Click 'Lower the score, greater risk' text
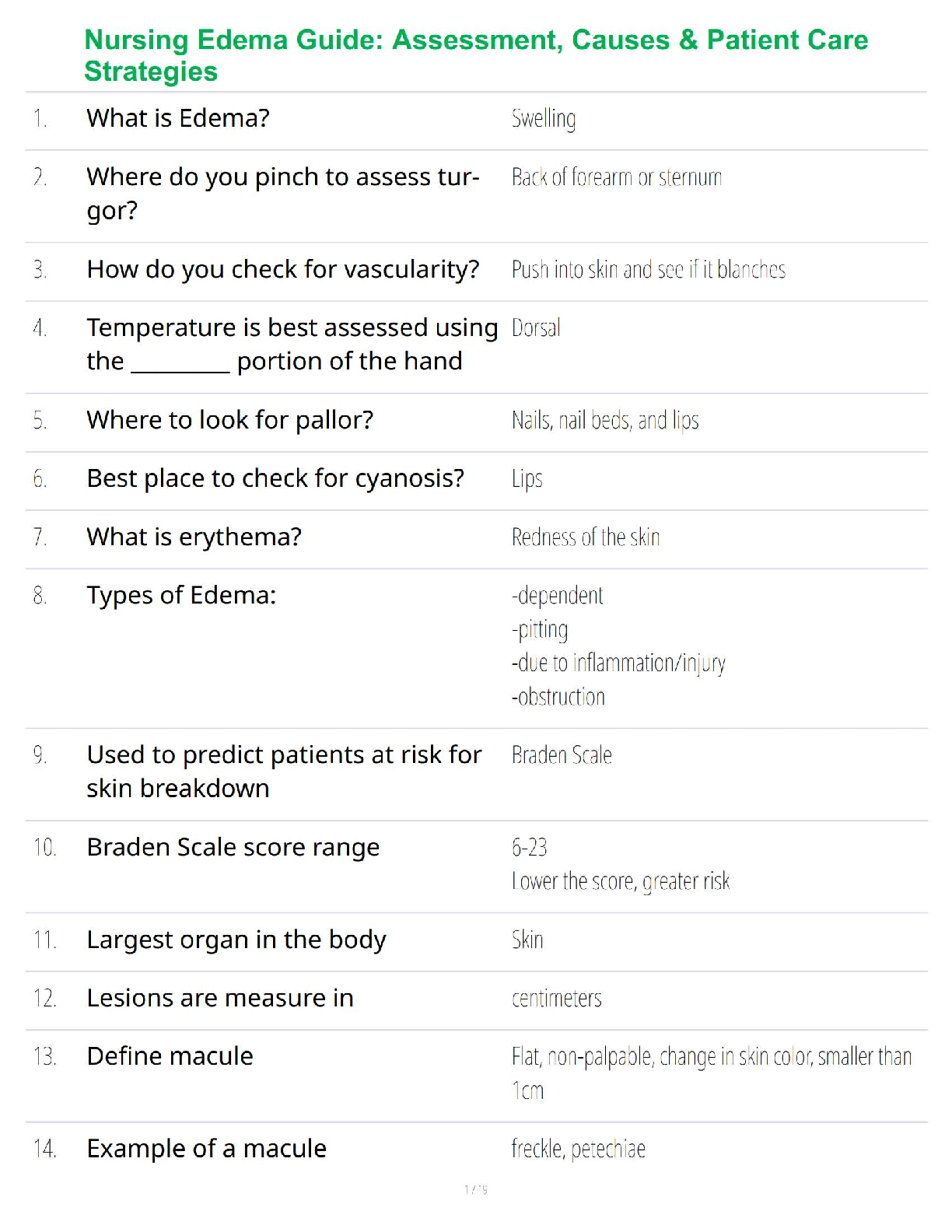The width and height of the screenshot is (952, 1232). pos(620,881)
